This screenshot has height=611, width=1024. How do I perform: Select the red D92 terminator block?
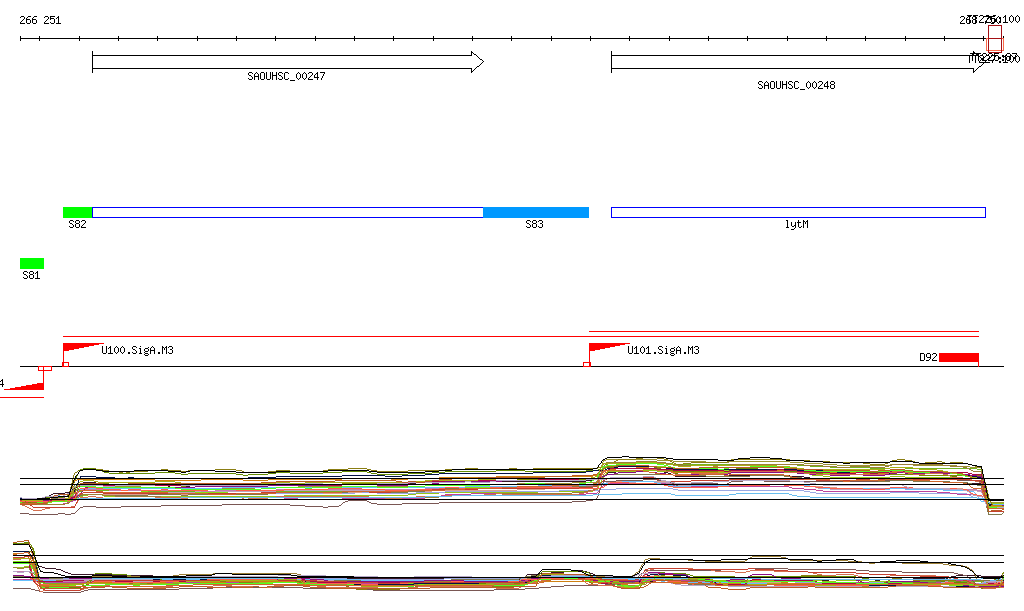958,358
